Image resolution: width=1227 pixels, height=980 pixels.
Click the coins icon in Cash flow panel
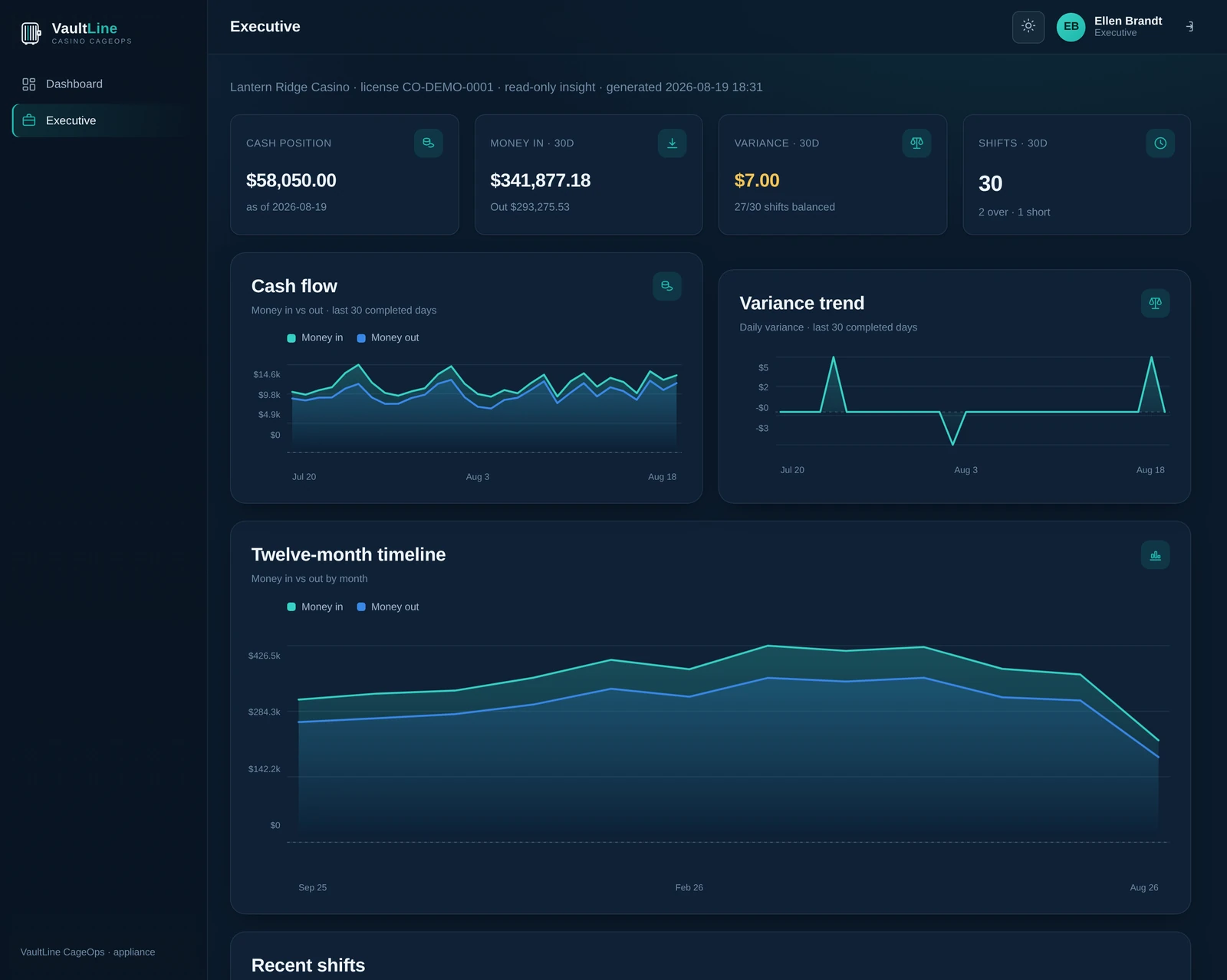tap(667, 286)
